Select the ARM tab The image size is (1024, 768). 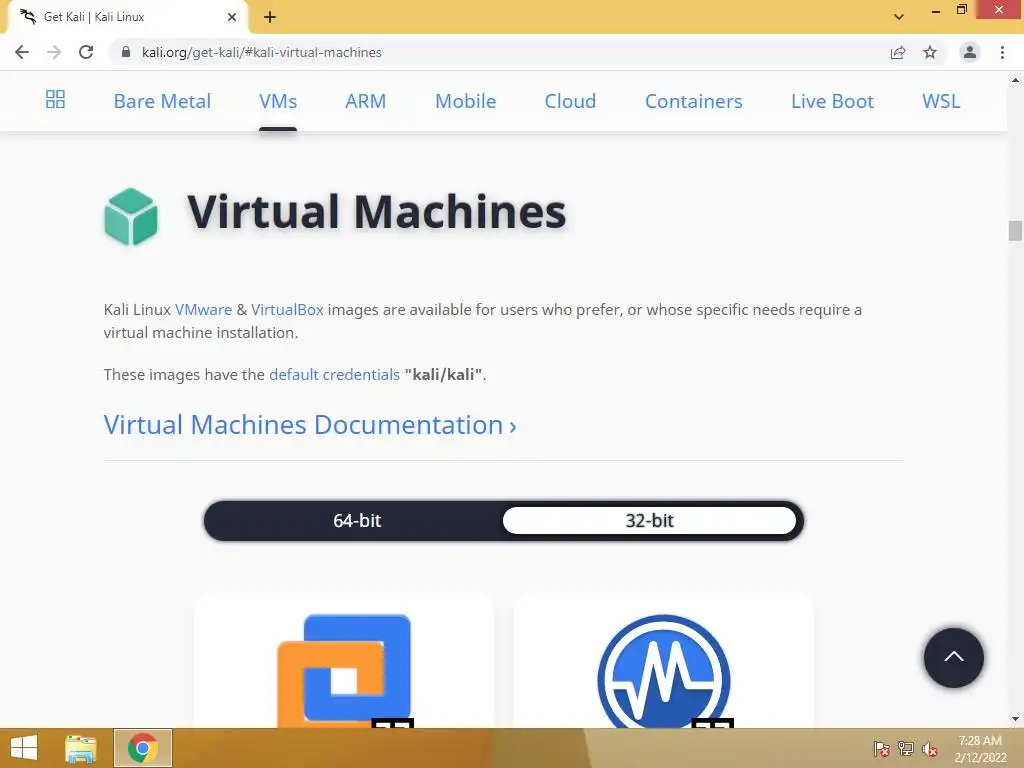(366, 101)
